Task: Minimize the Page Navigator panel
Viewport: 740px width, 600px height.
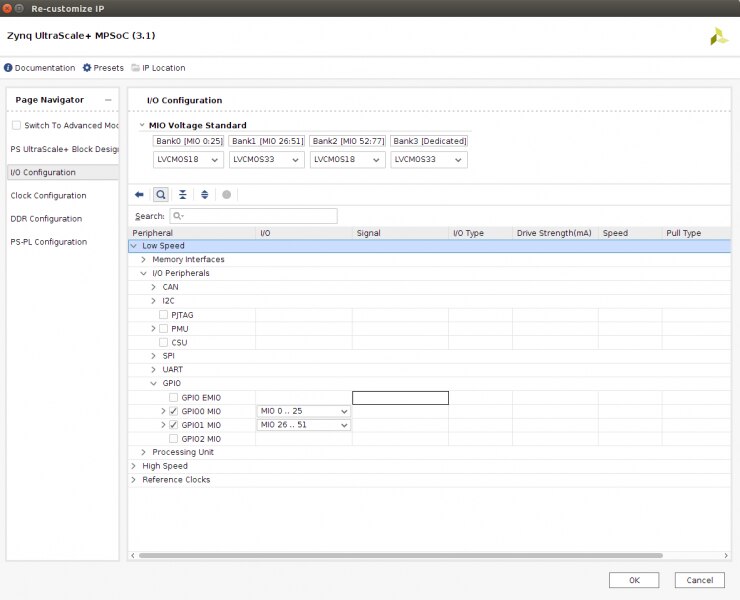Action: pyautogui.click(x=108, y=100)
